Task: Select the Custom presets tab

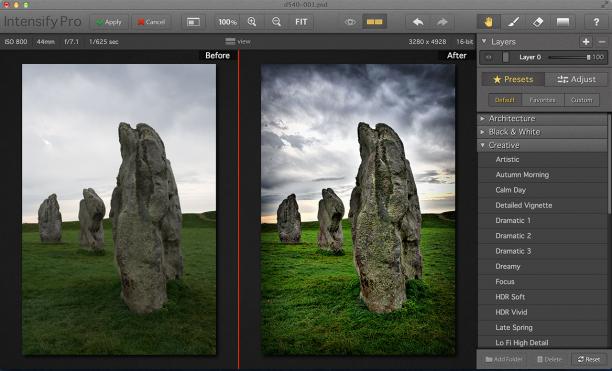Action: (x=582, y=100)
